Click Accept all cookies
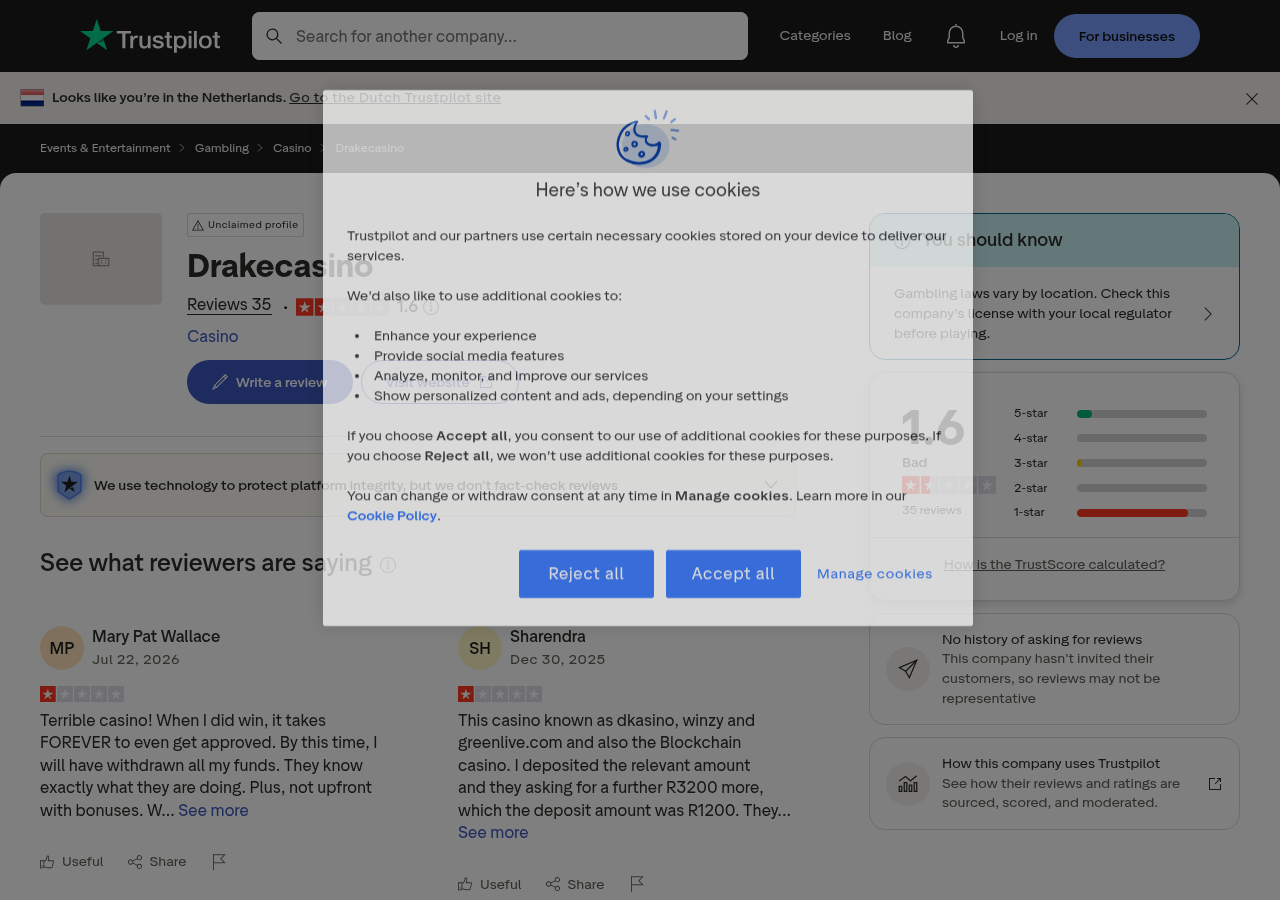Screen dimensions: 1280x900 click(733, 574)
